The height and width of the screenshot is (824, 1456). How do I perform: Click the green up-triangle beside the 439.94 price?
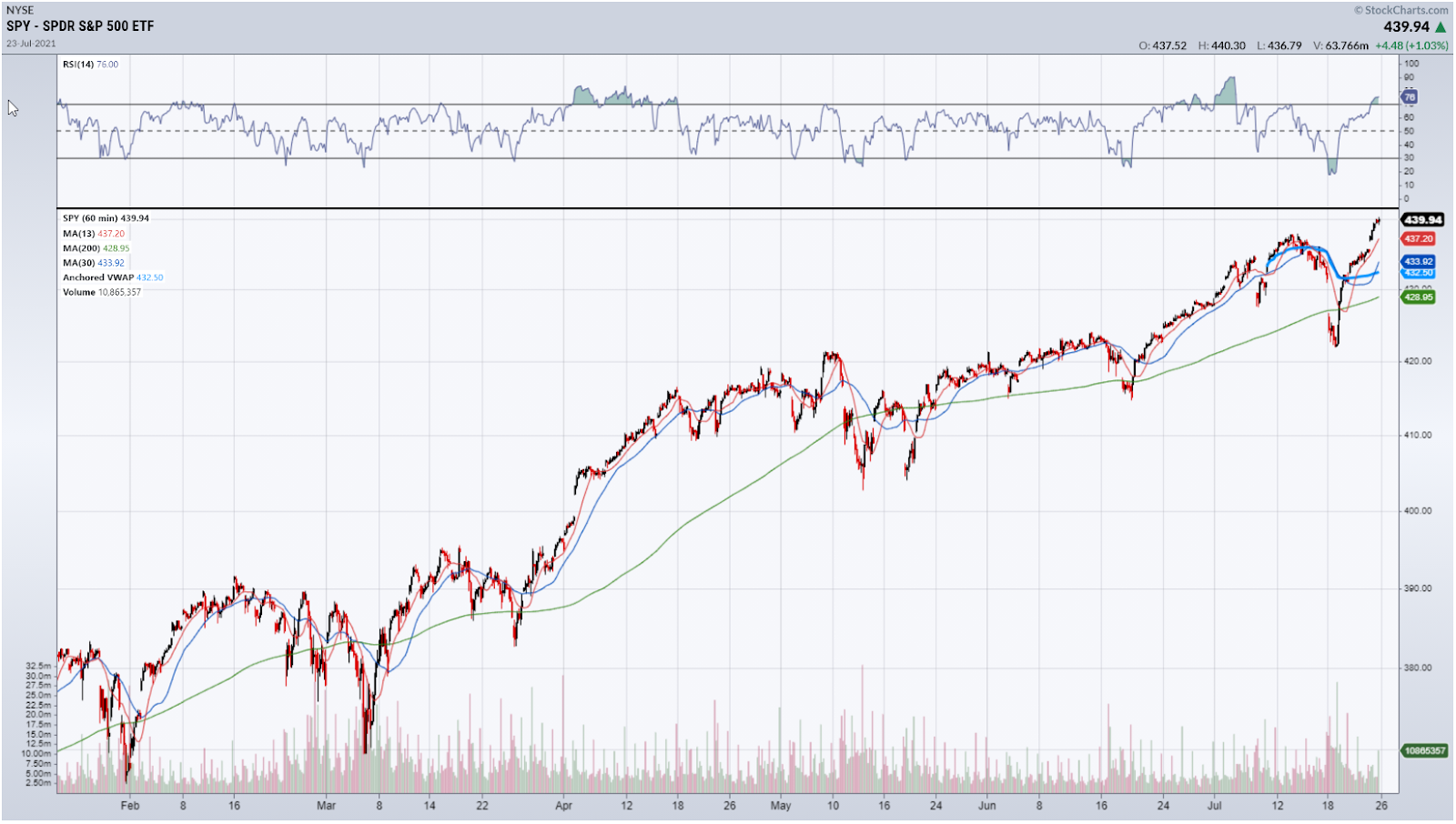[x=1441, y=27]
